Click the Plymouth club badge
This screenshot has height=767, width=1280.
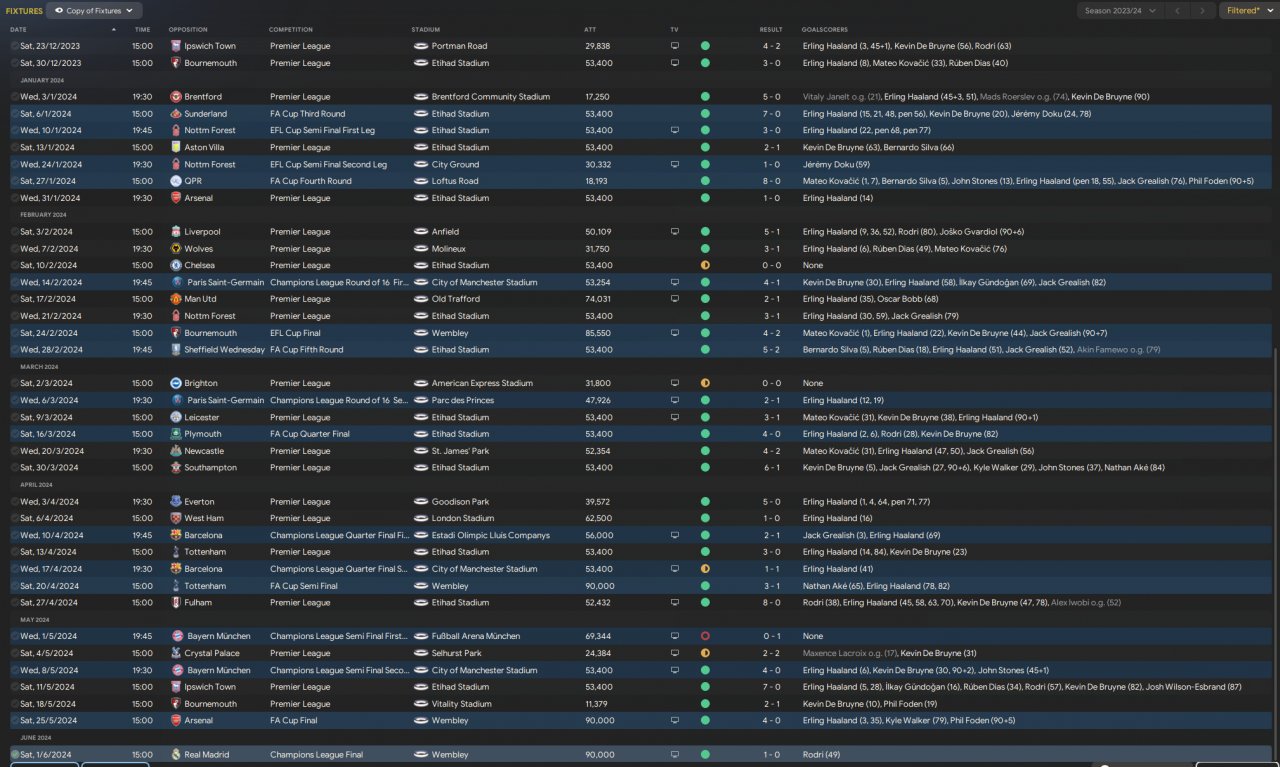coord(176,434)
